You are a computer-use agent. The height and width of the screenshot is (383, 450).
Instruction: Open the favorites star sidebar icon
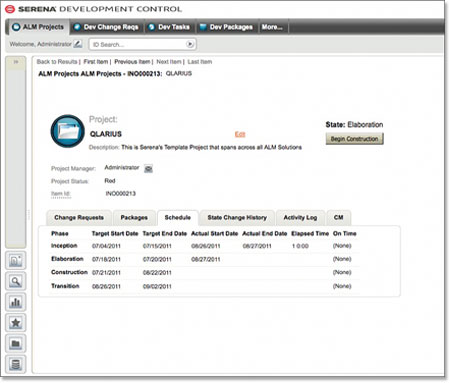click(16, 323)
